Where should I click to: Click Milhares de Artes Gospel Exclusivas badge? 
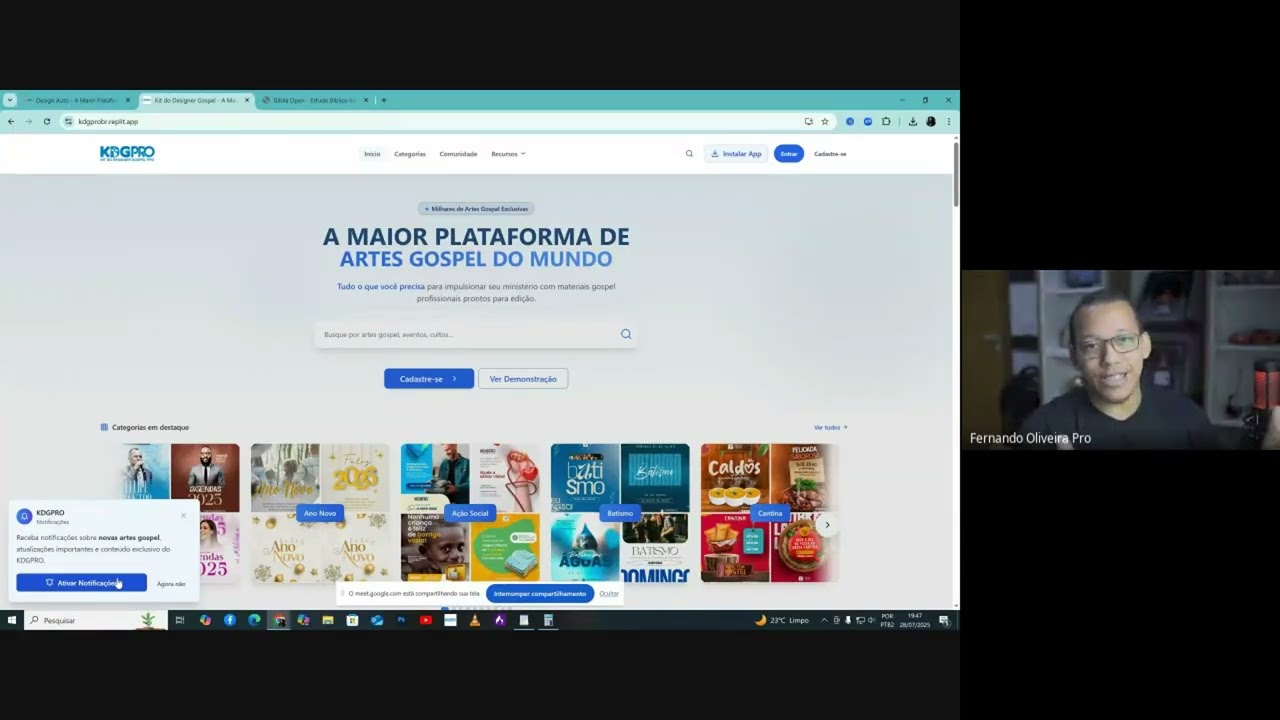[476, 209]
